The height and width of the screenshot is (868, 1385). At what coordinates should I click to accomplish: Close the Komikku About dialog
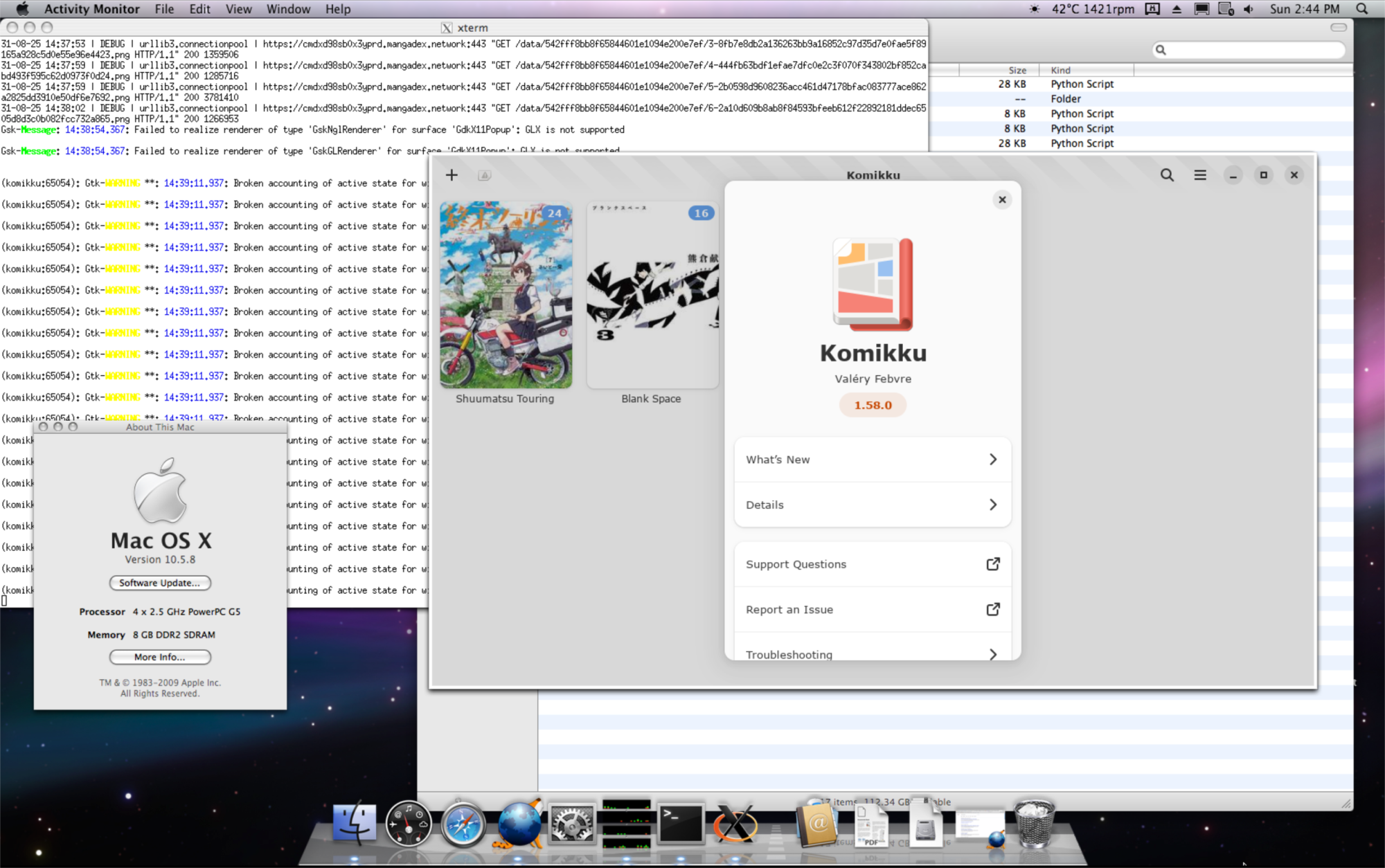pos(1002,199)
